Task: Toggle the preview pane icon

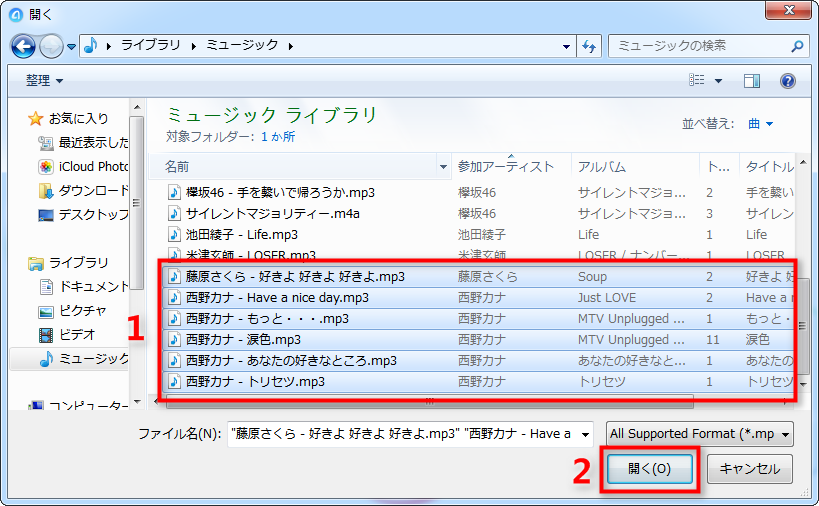Action: [752, 80]
